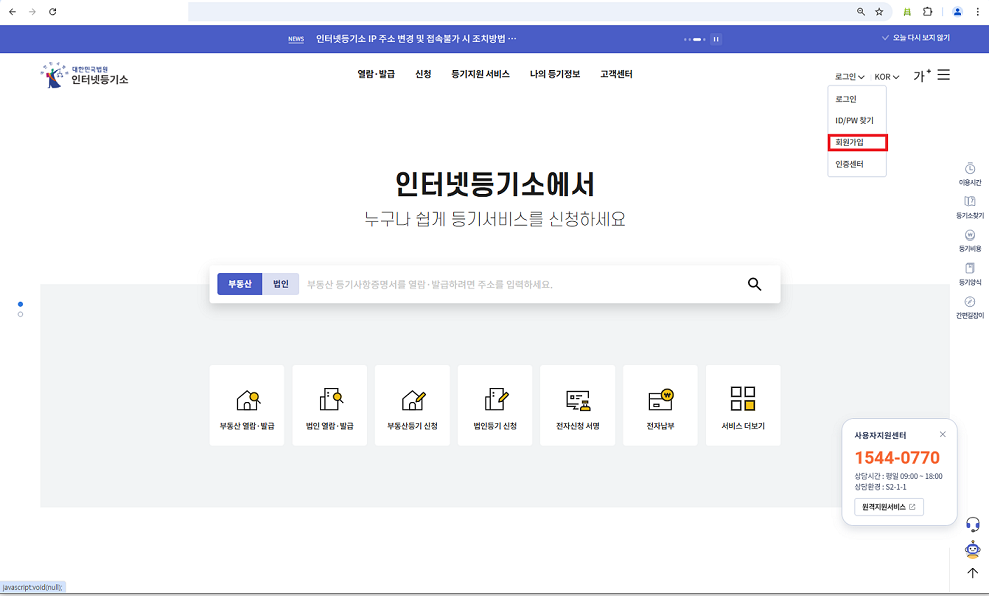Open browser zoom magnifier icon
Viewport: 989px width, 596px height.
click(x=860, y=11)
